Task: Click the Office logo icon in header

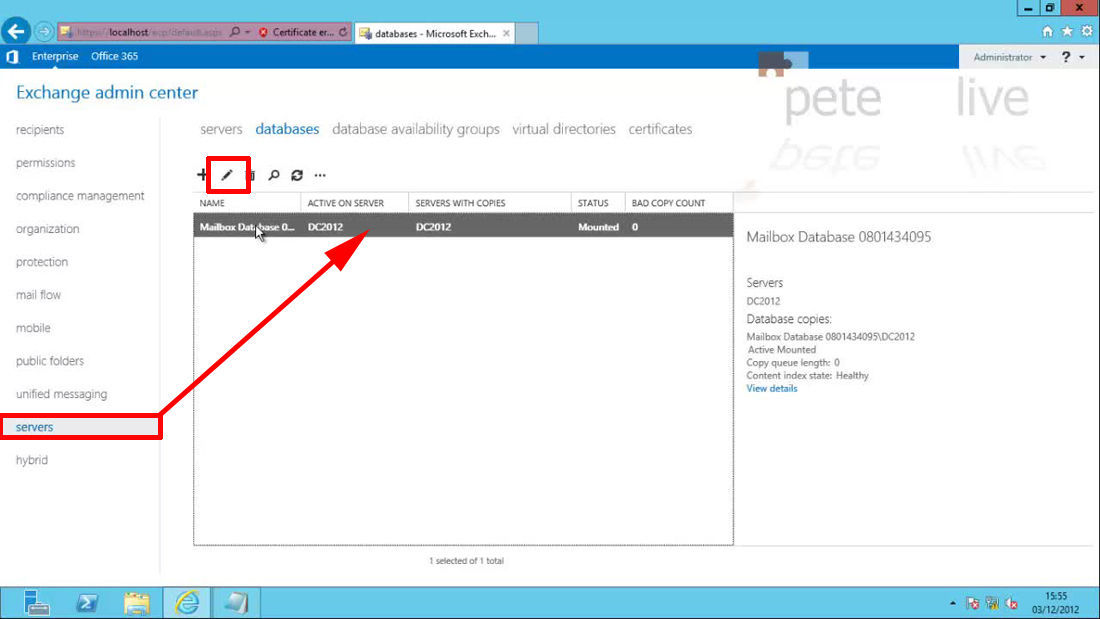Action: (x=13, y=56)
